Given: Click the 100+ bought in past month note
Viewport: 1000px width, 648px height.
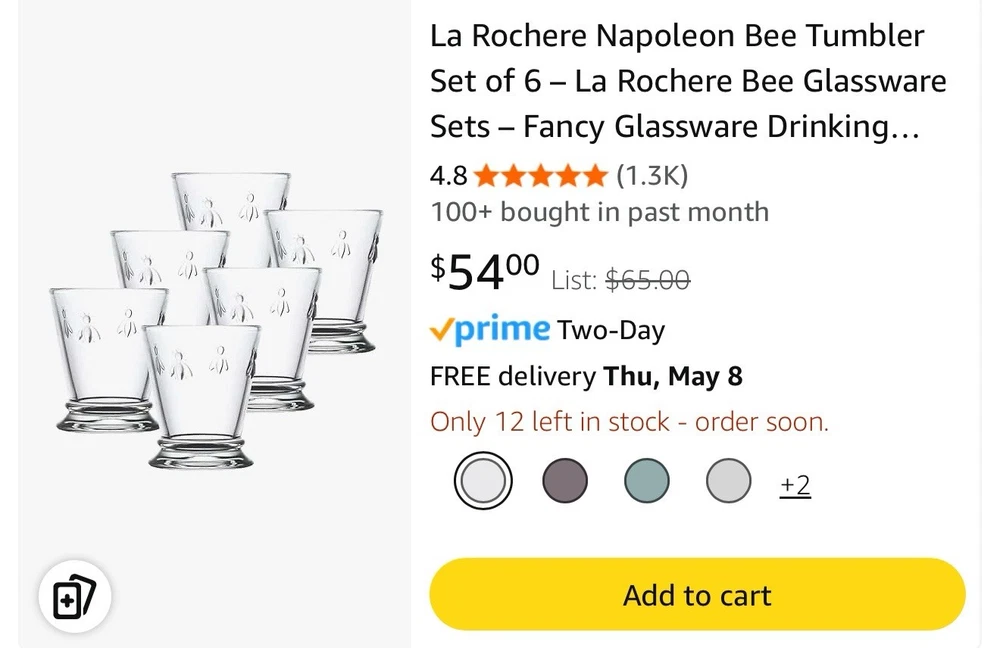Looking at the screenshot, I should coord(599,212).
